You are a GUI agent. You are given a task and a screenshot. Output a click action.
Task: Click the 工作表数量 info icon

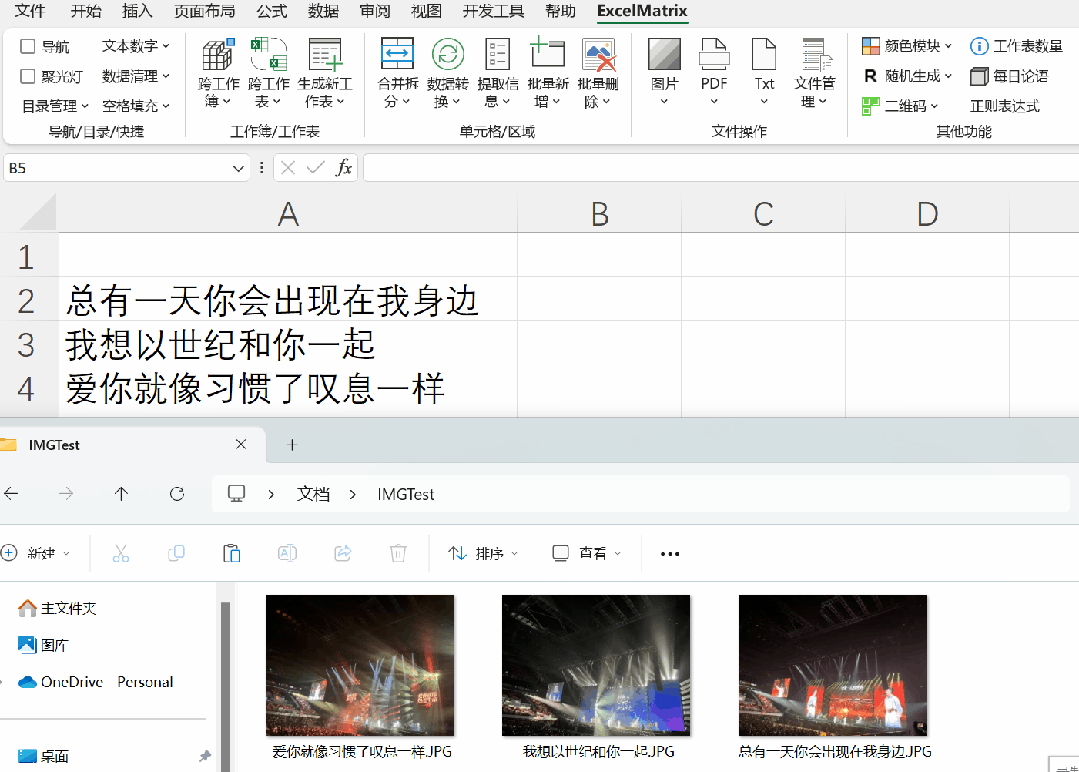pos(979,46)
